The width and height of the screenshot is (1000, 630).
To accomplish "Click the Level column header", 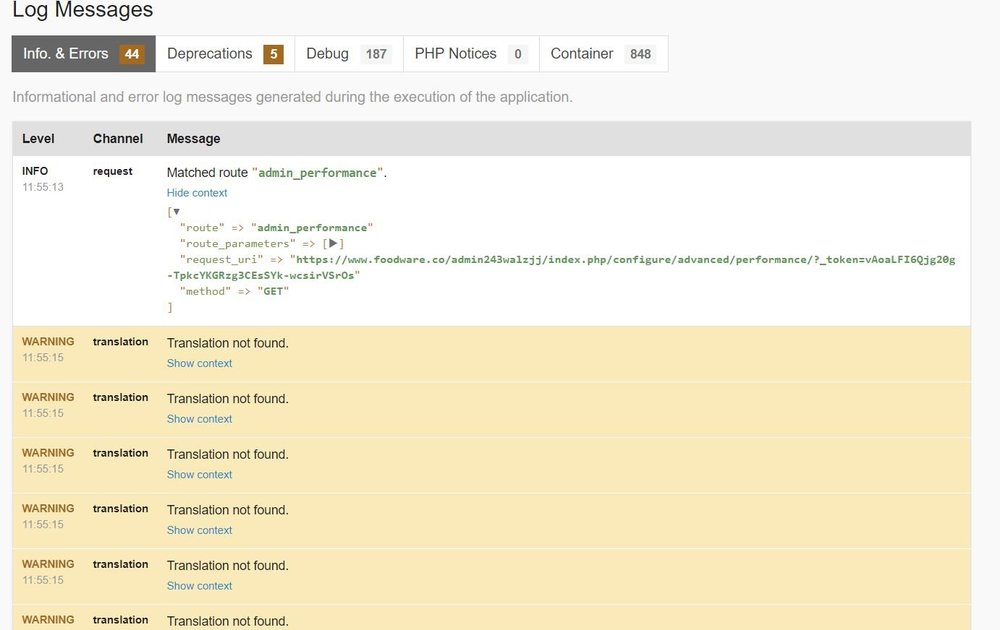I will (x=38, y=139).
